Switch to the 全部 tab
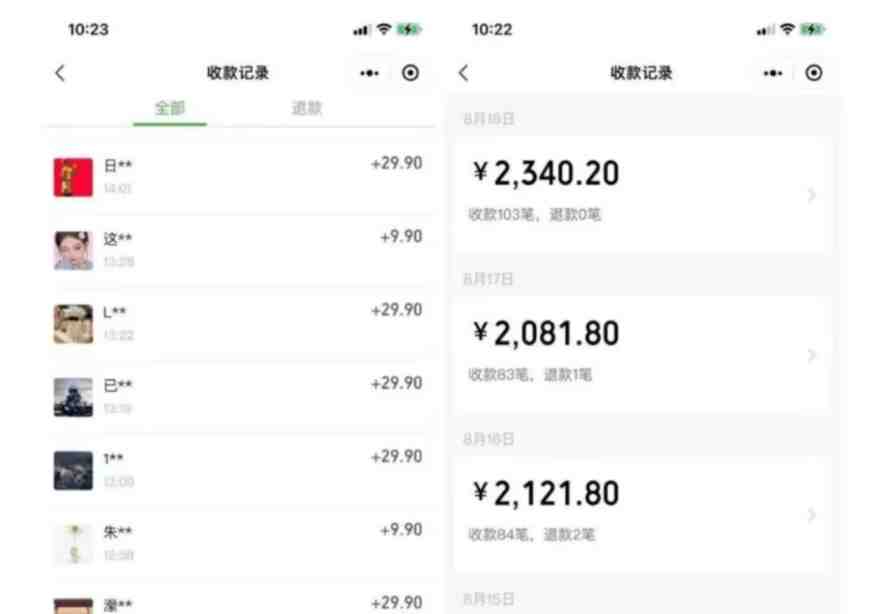869x614 pixels. point(169,107)
